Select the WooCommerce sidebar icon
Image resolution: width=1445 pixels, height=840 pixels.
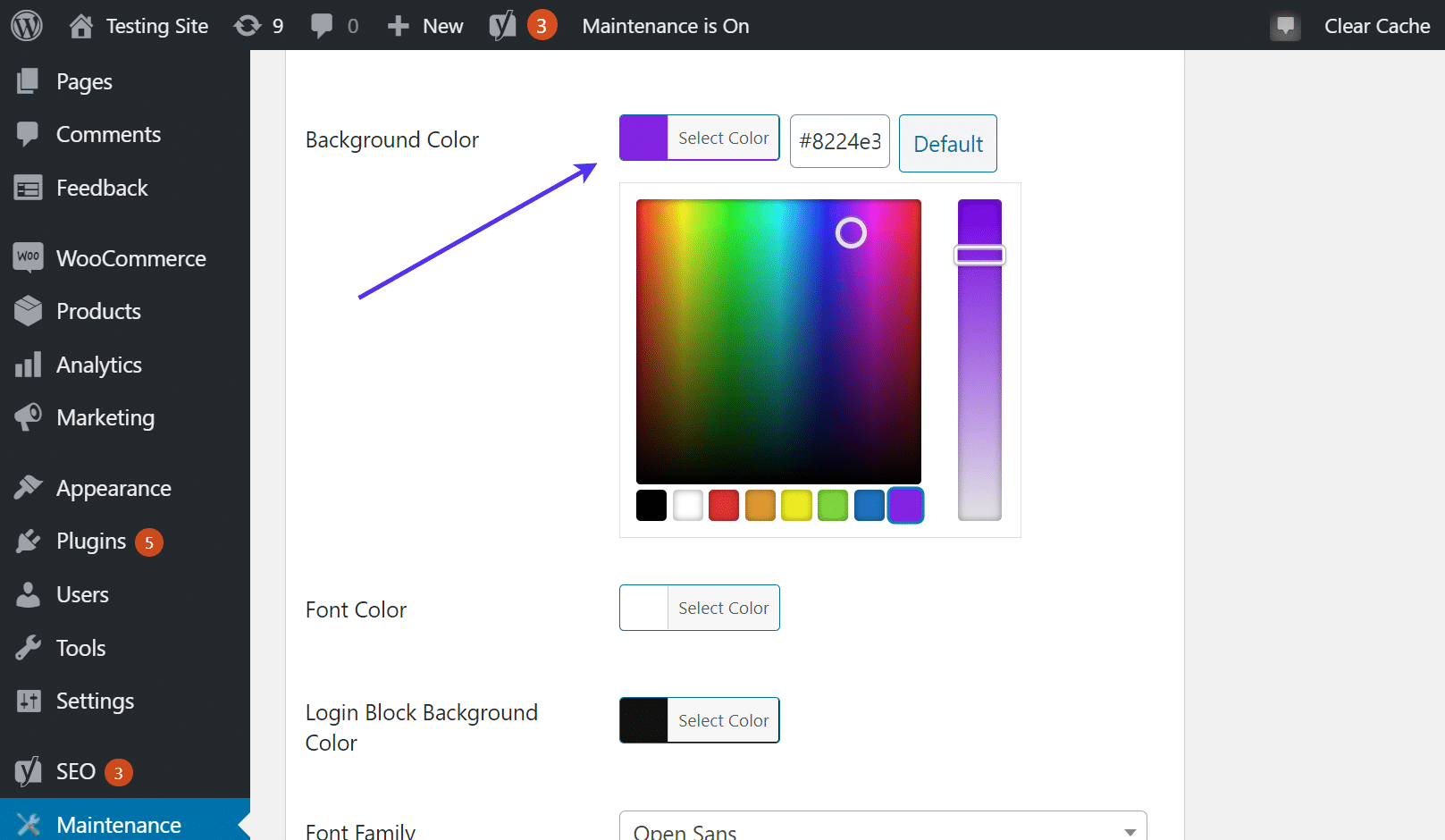click(28, 257)
